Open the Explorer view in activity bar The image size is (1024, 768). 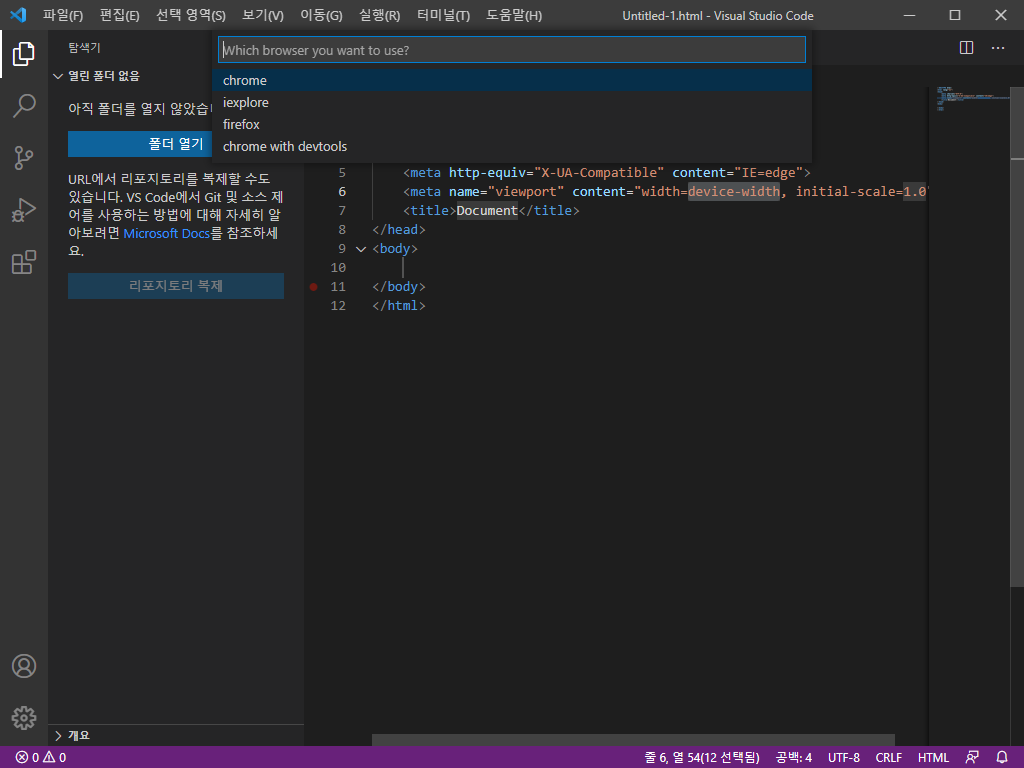click(x=24, y=54)
